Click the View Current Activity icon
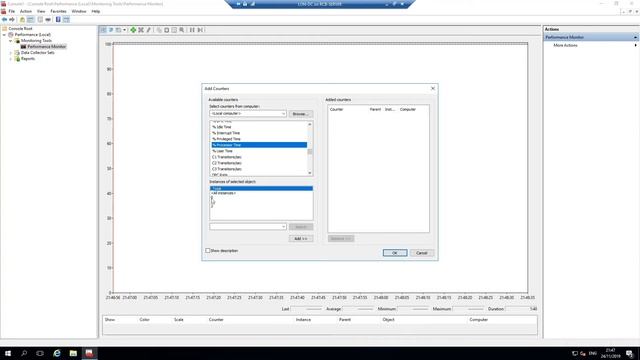Image resolution: width=640 pixels, height=360 pixels. tap(103, 30)
